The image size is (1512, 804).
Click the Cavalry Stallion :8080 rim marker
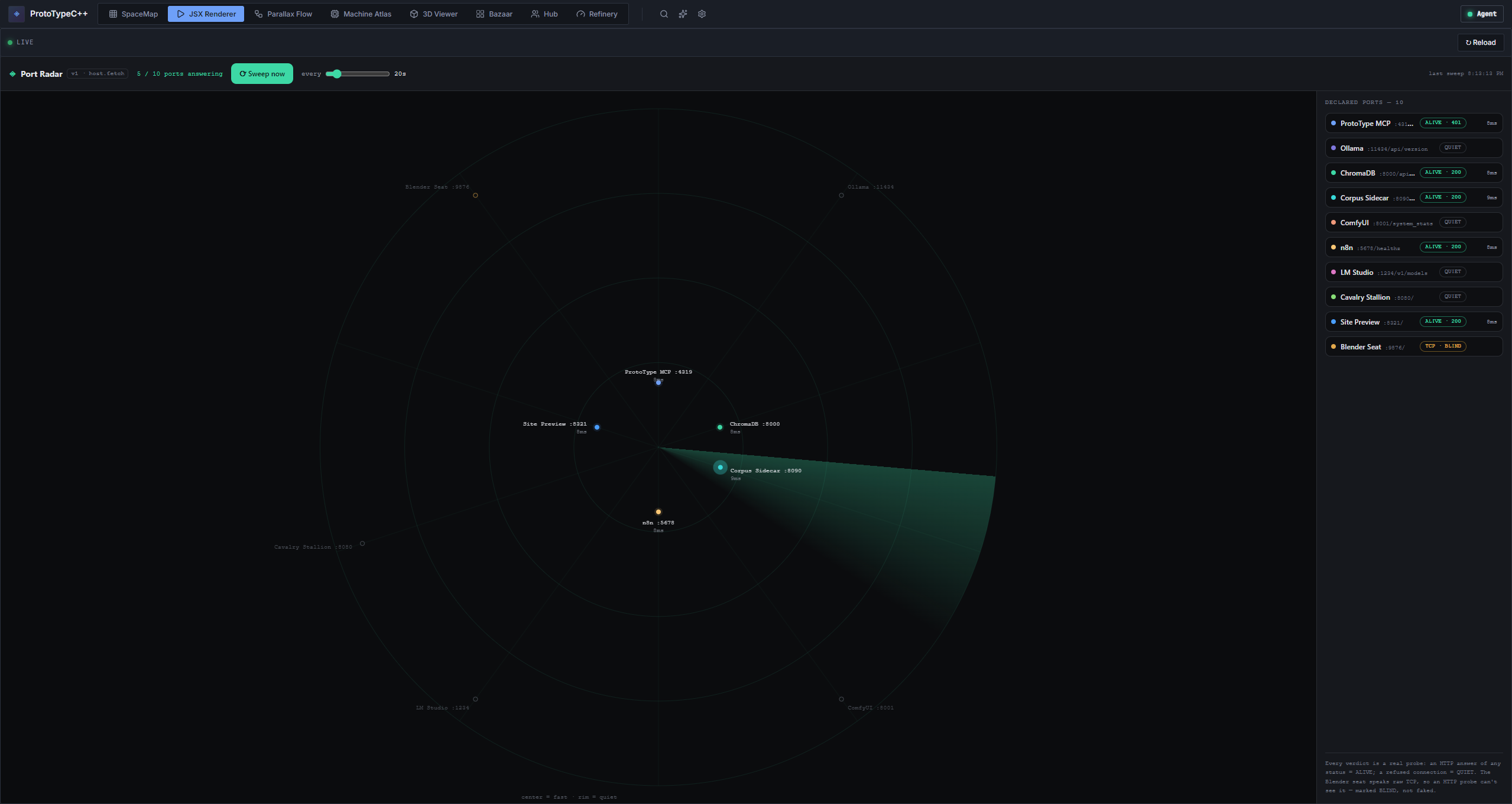(x=362, y=543)
